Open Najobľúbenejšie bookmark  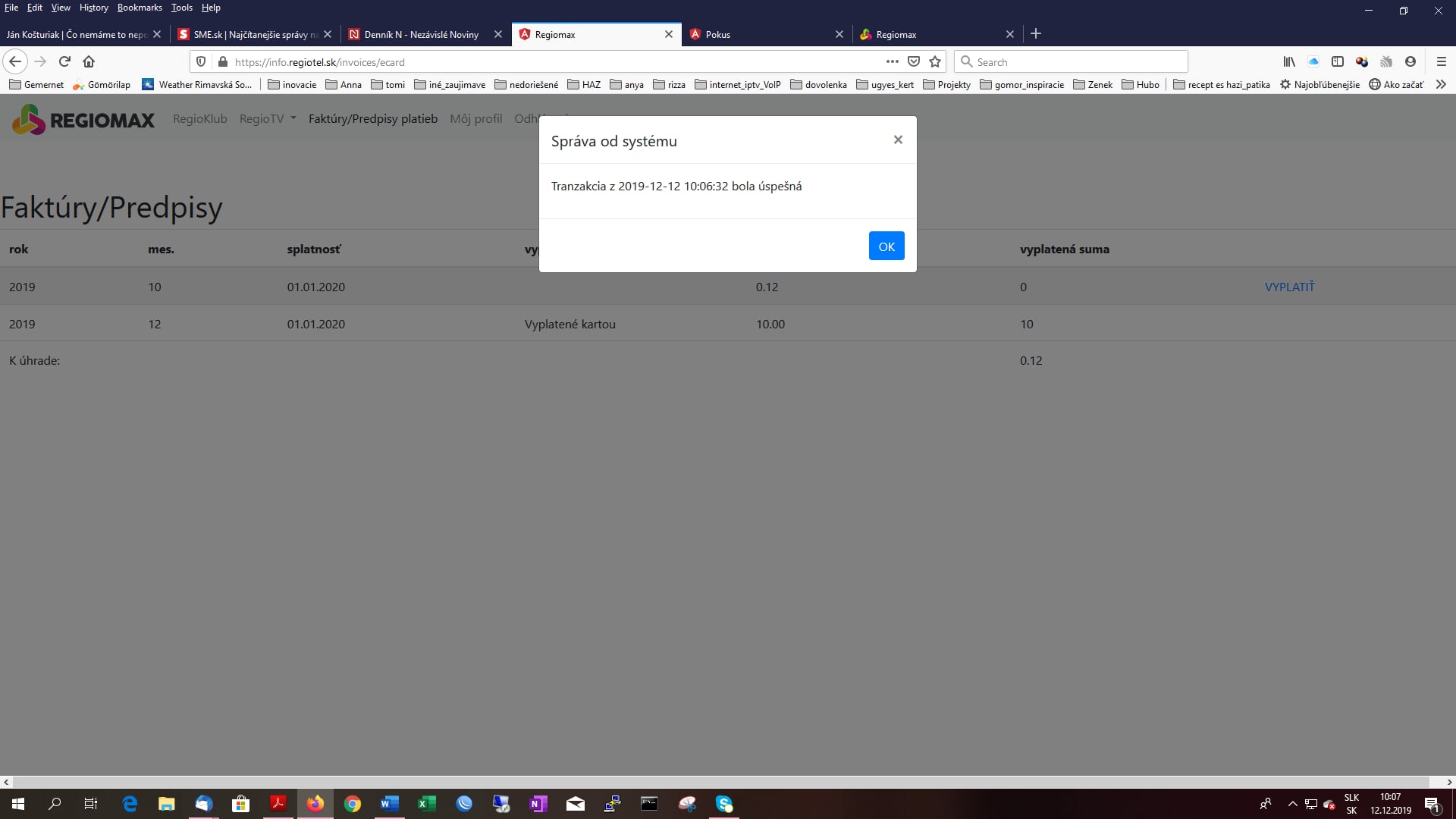pyautogui.click(x=1319, y=84)
